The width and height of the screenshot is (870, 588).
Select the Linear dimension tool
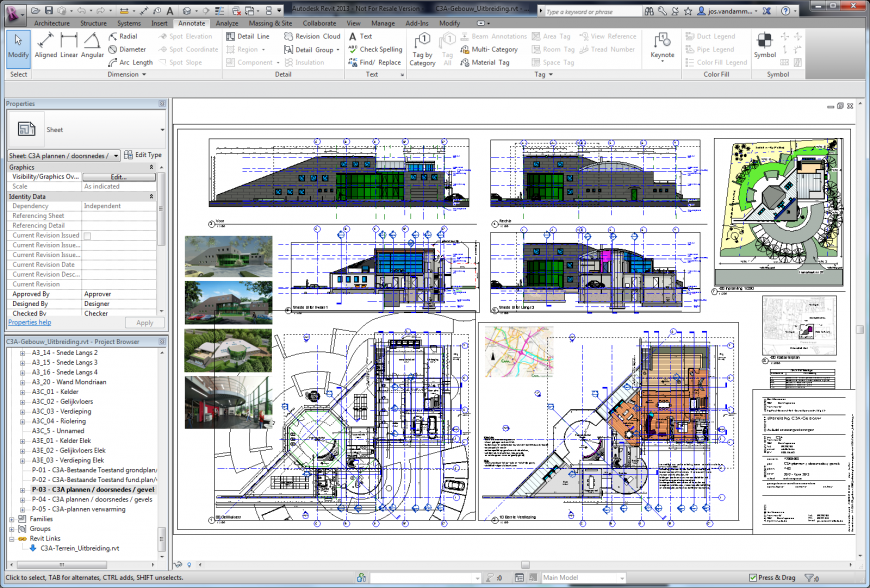tap(69, 45)
